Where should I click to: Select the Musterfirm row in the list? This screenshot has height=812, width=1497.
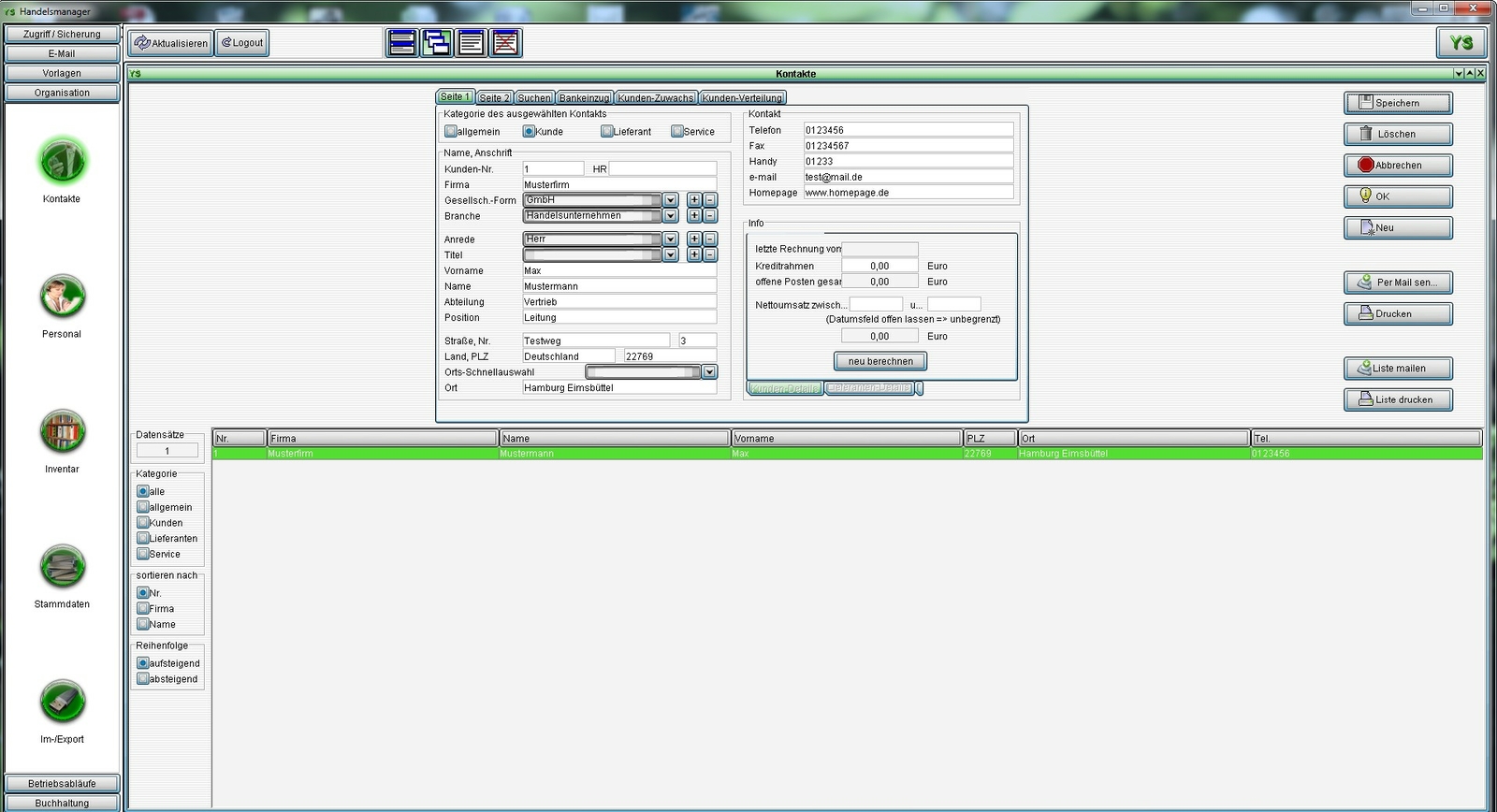click(848, 454)
